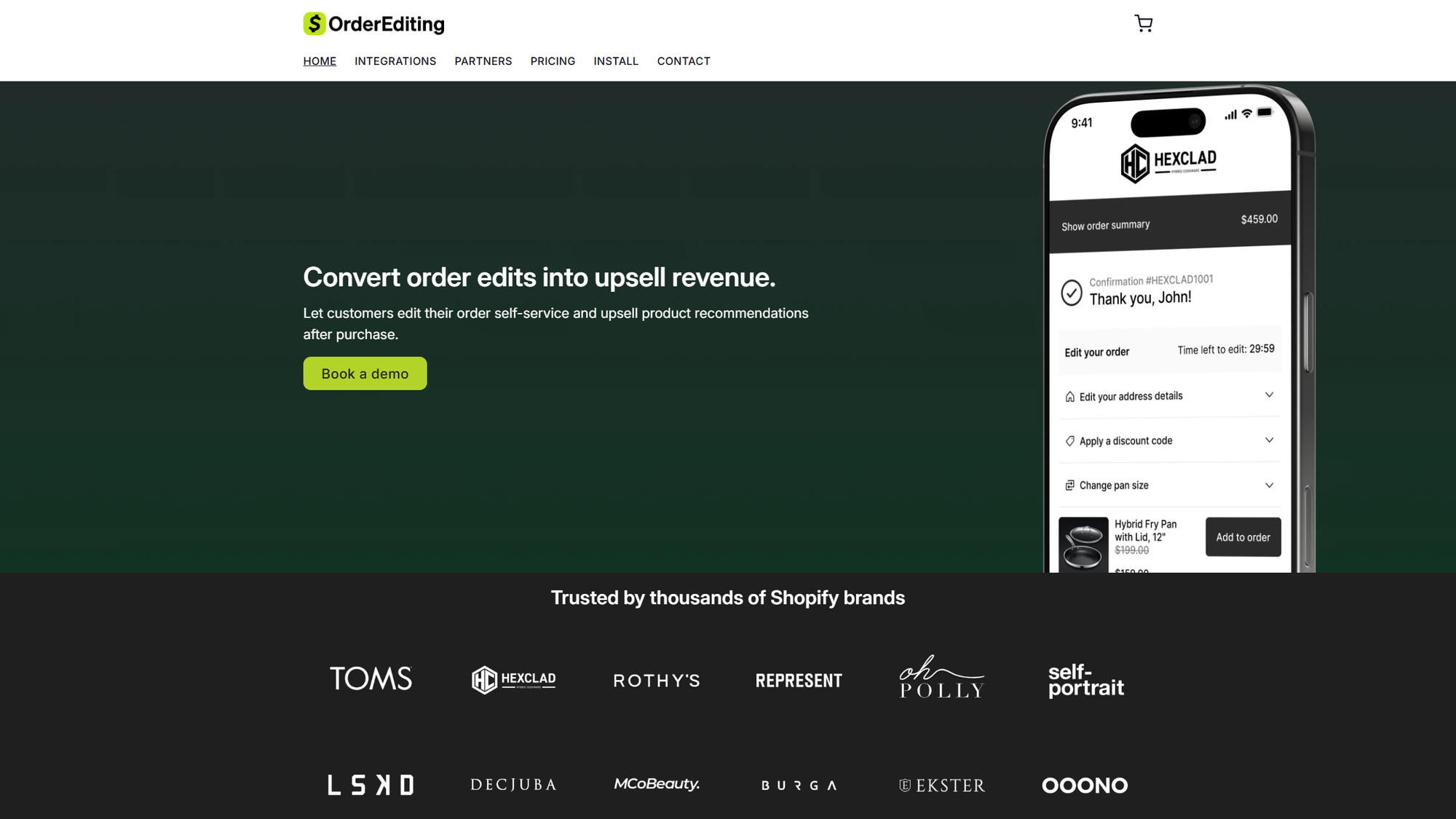Viewport: 1456px width, 819px height.
Task: Click the Book a demo button
Action: (365, 373)
